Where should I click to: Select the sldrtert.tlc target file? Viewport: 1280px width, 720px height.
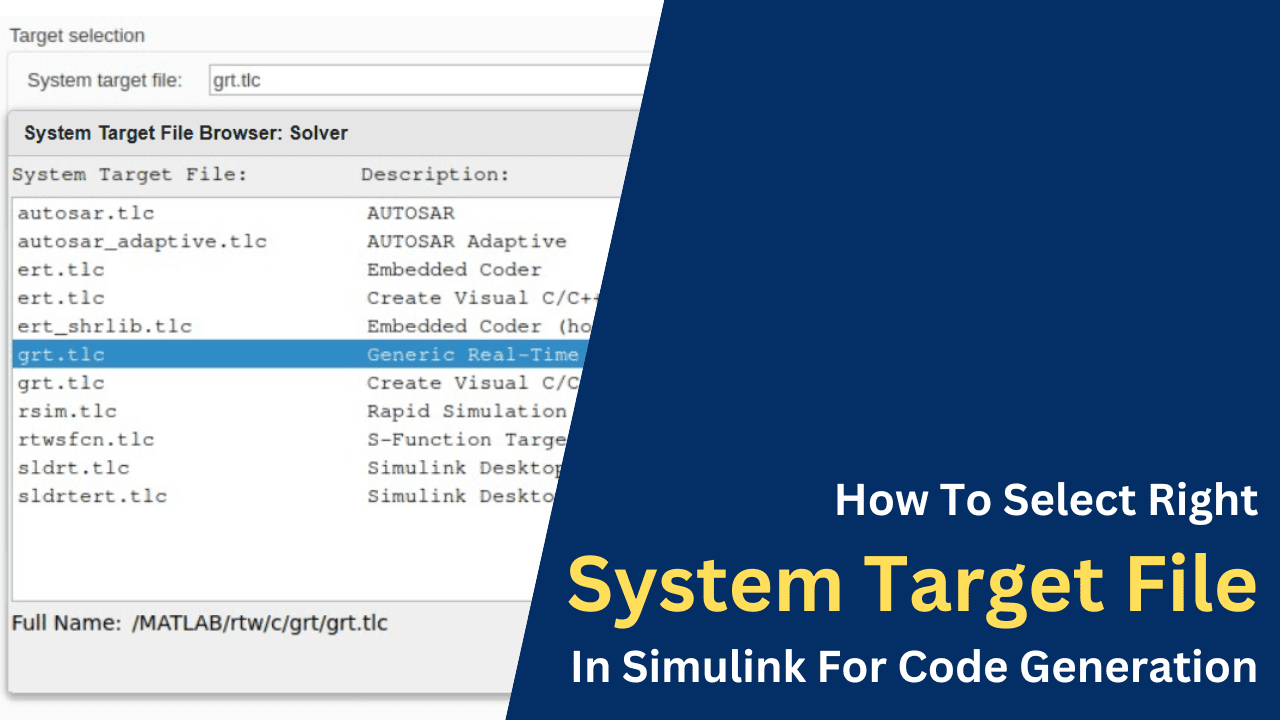[92, 495]
